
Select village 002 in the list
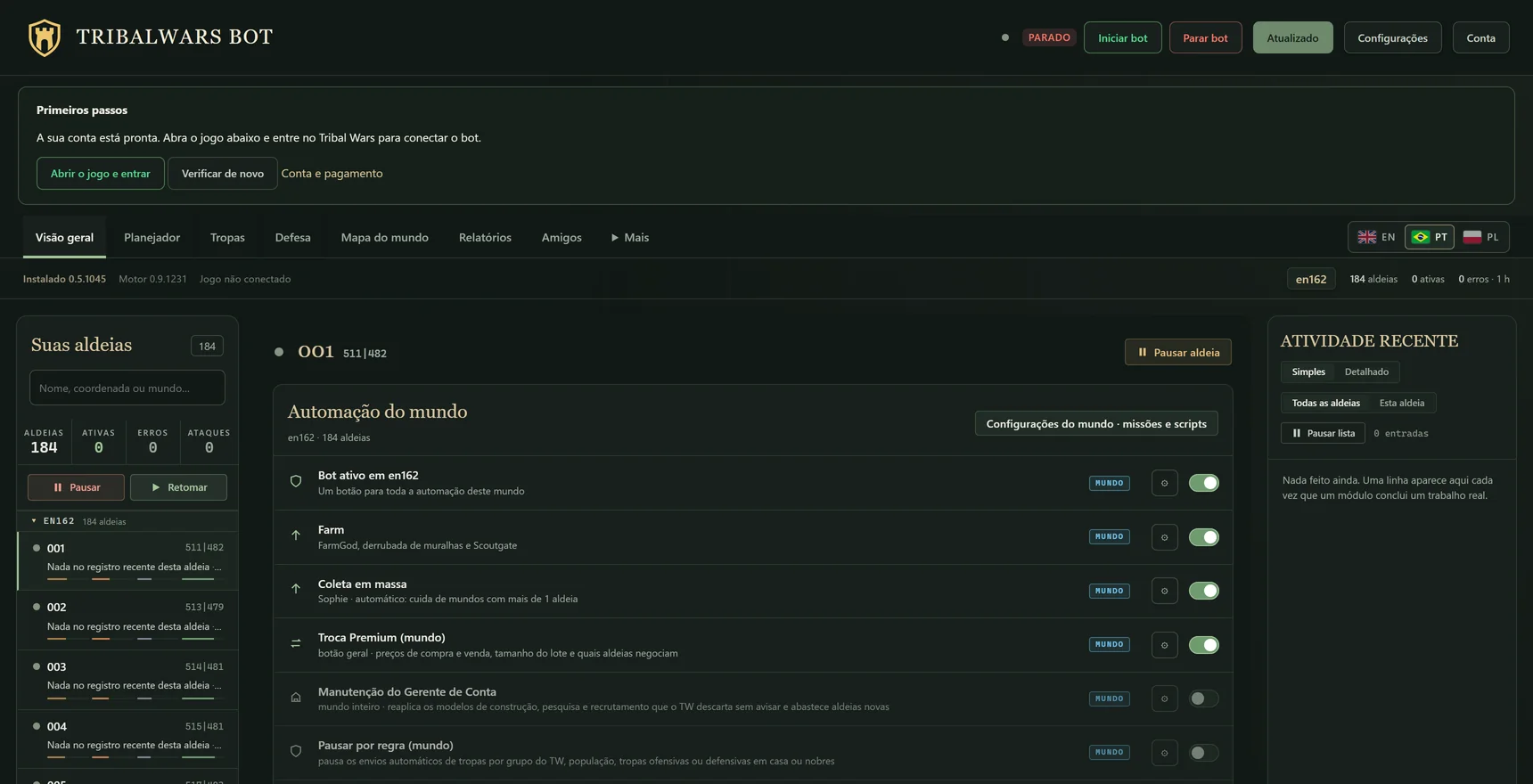[127, 619]
